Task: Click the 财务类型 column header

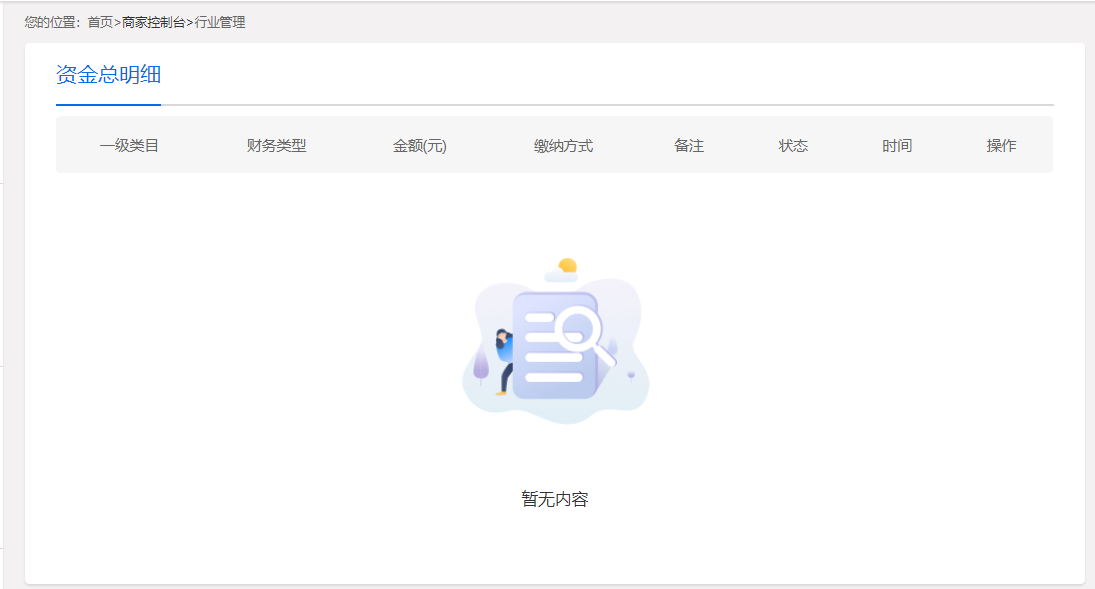Action: point(277,145)
